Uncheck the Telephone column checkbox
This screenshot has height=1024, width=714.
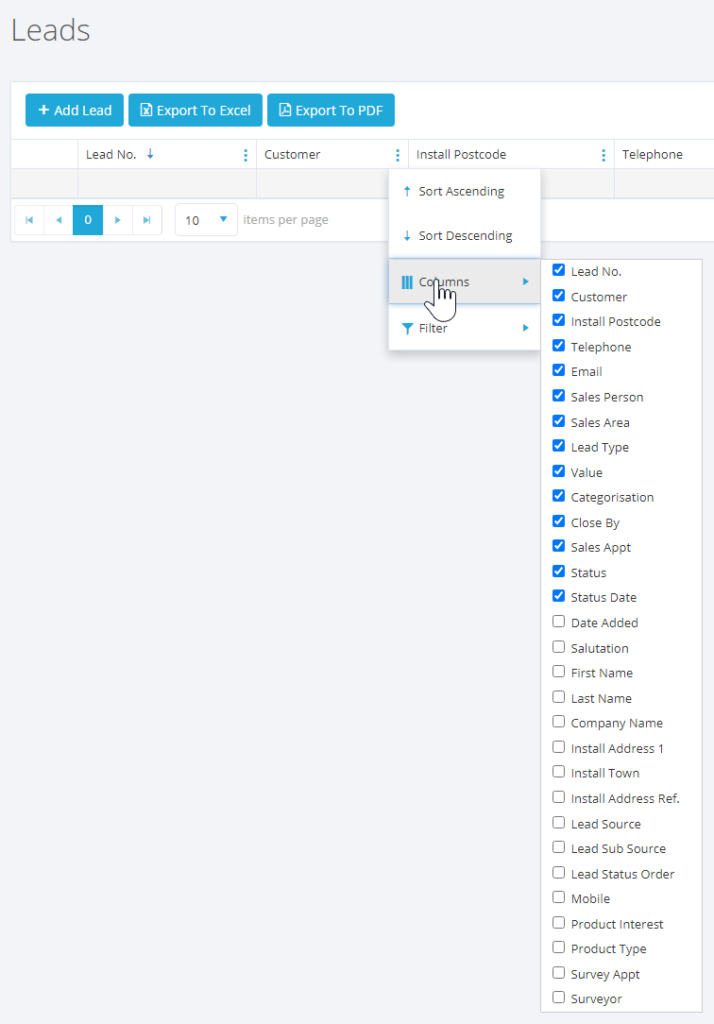(x=559, y=346)
